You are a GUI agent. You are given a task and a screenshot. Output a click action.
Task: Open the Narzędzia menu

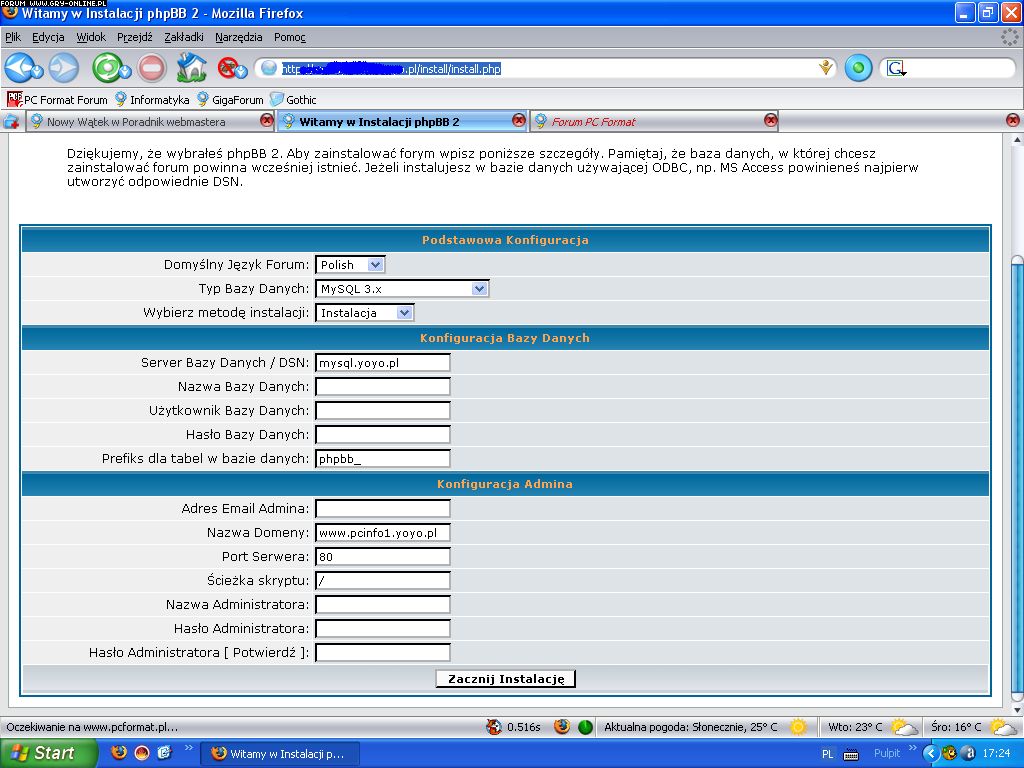point(238,37)
